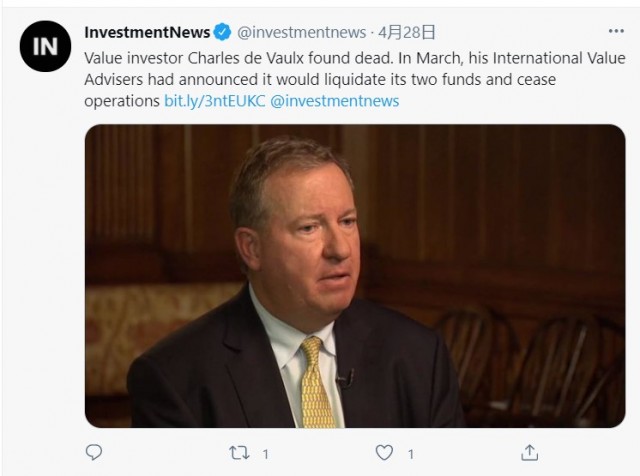Click the @investmentnews mention in tweet text
640x476 pixels.
[335, 101]
